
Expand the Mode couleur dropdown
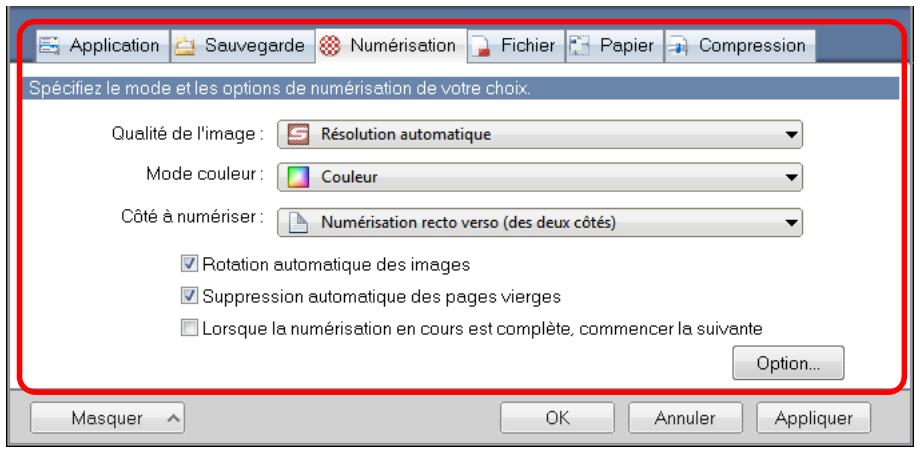coord(790,178)
